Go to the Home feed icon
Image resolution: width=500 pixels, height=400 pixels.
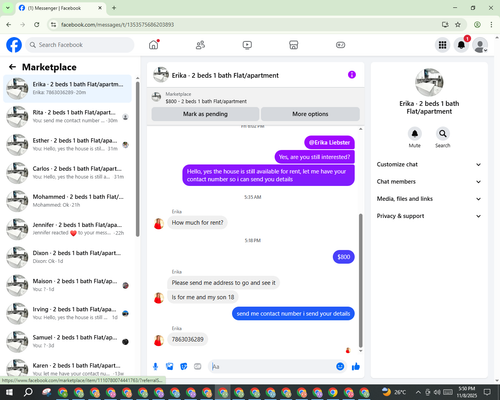tap(154, 45)
